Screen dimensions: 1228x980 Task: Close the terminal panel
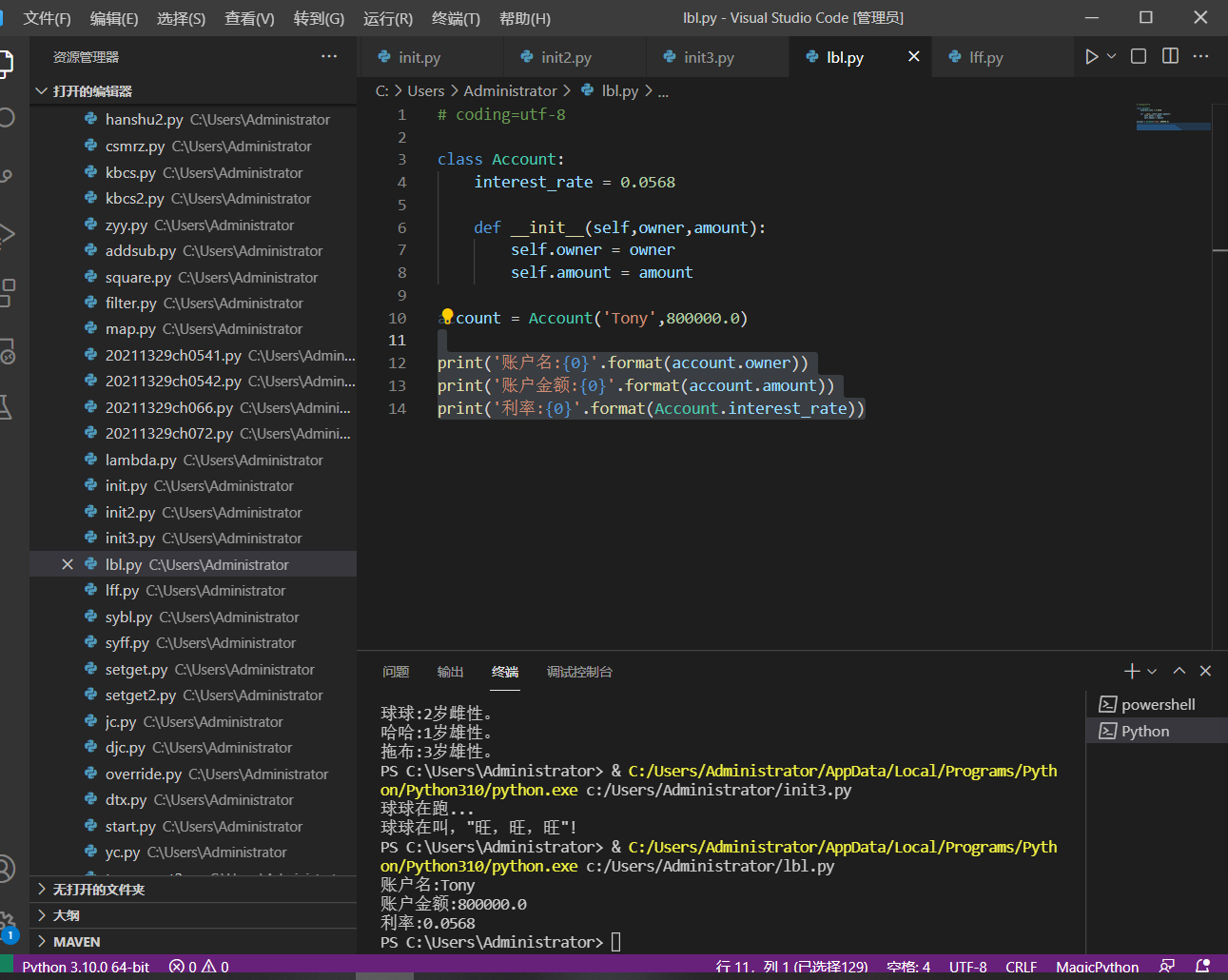[x=1205, y=672]
